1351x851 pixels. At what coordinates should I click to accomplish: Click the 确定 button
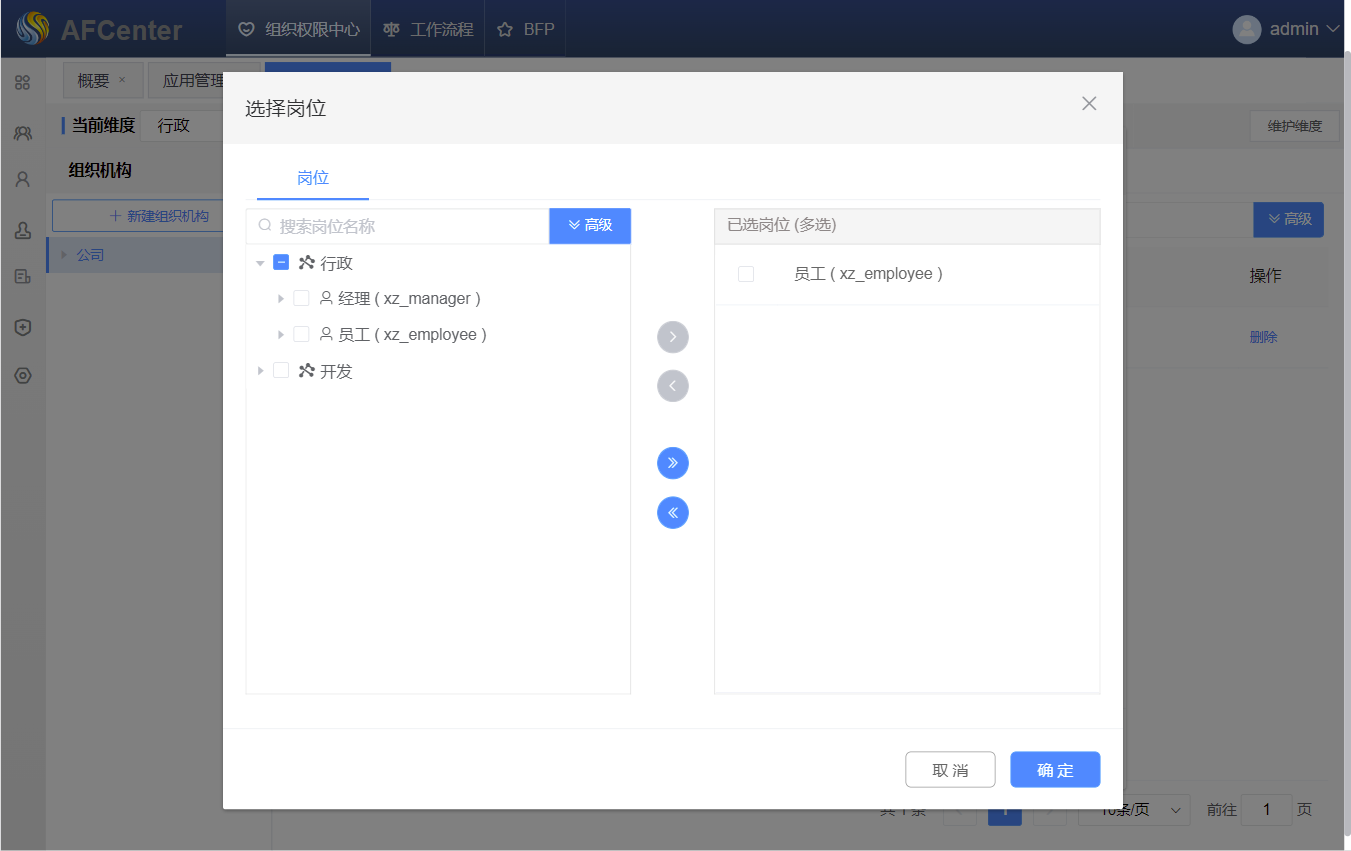point(1054,770)
